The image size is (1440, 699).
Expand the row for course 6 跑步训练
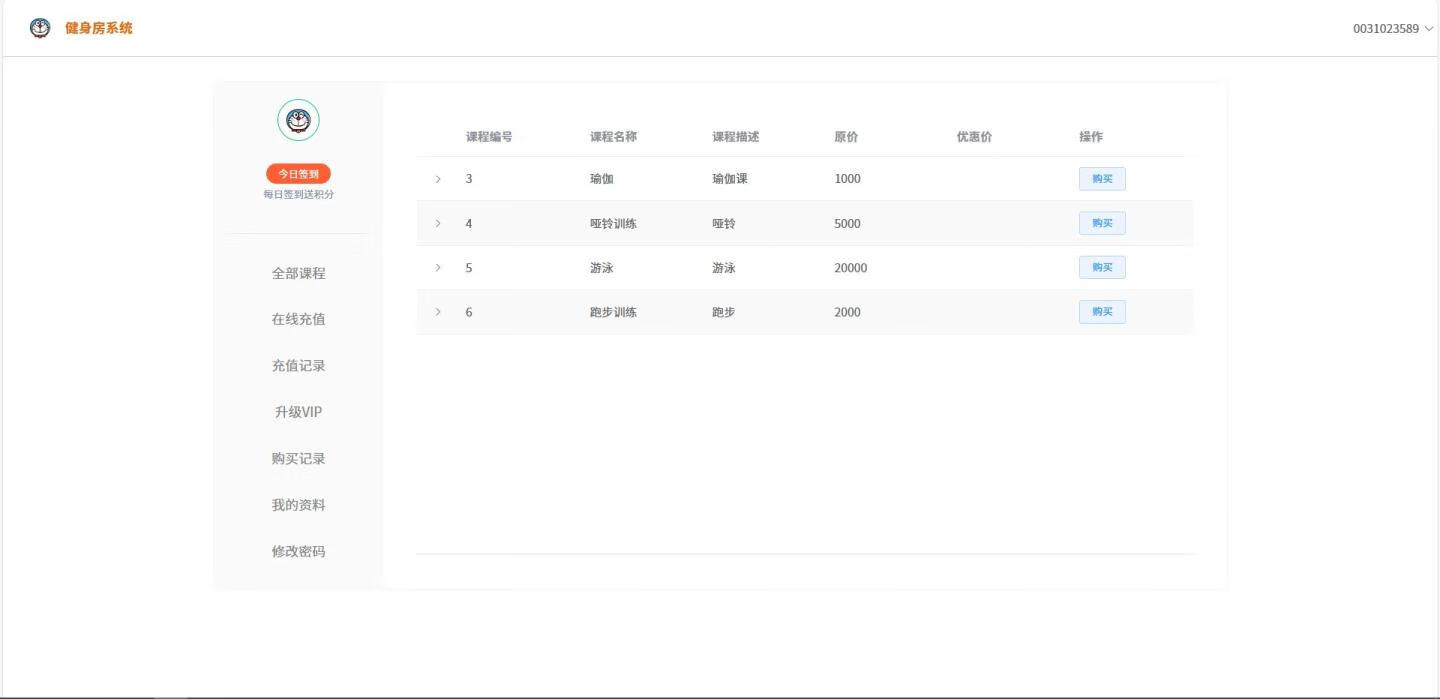tap(438, 312)
